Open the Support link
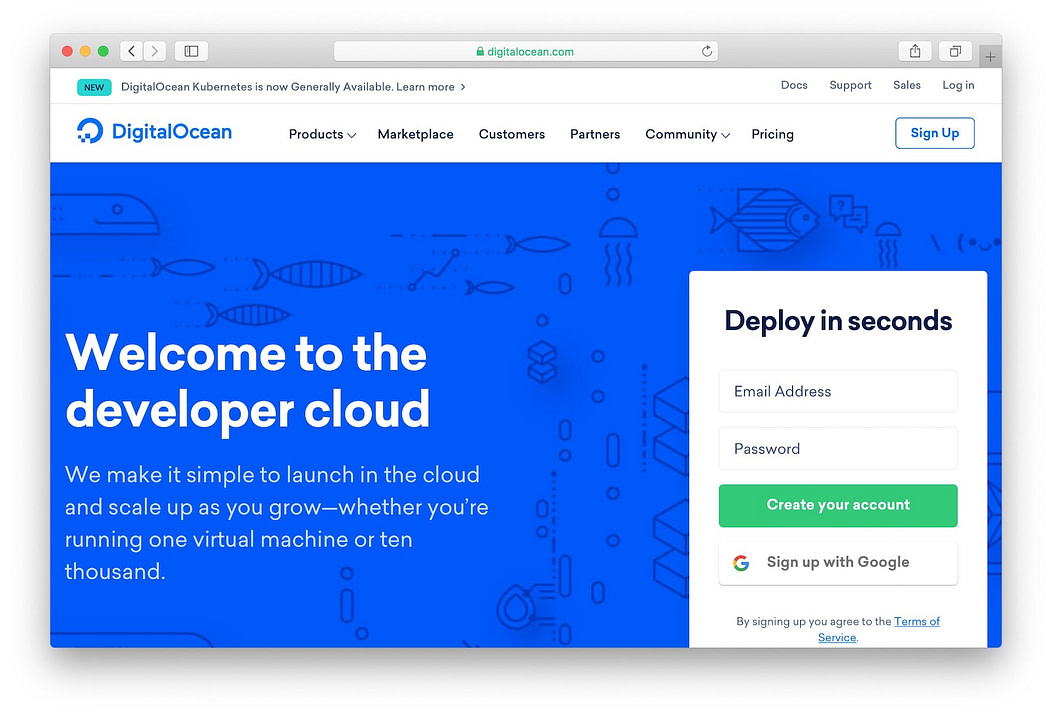Image resolution: width=1052 pixels, height=714 pixels. coord(850,85)
